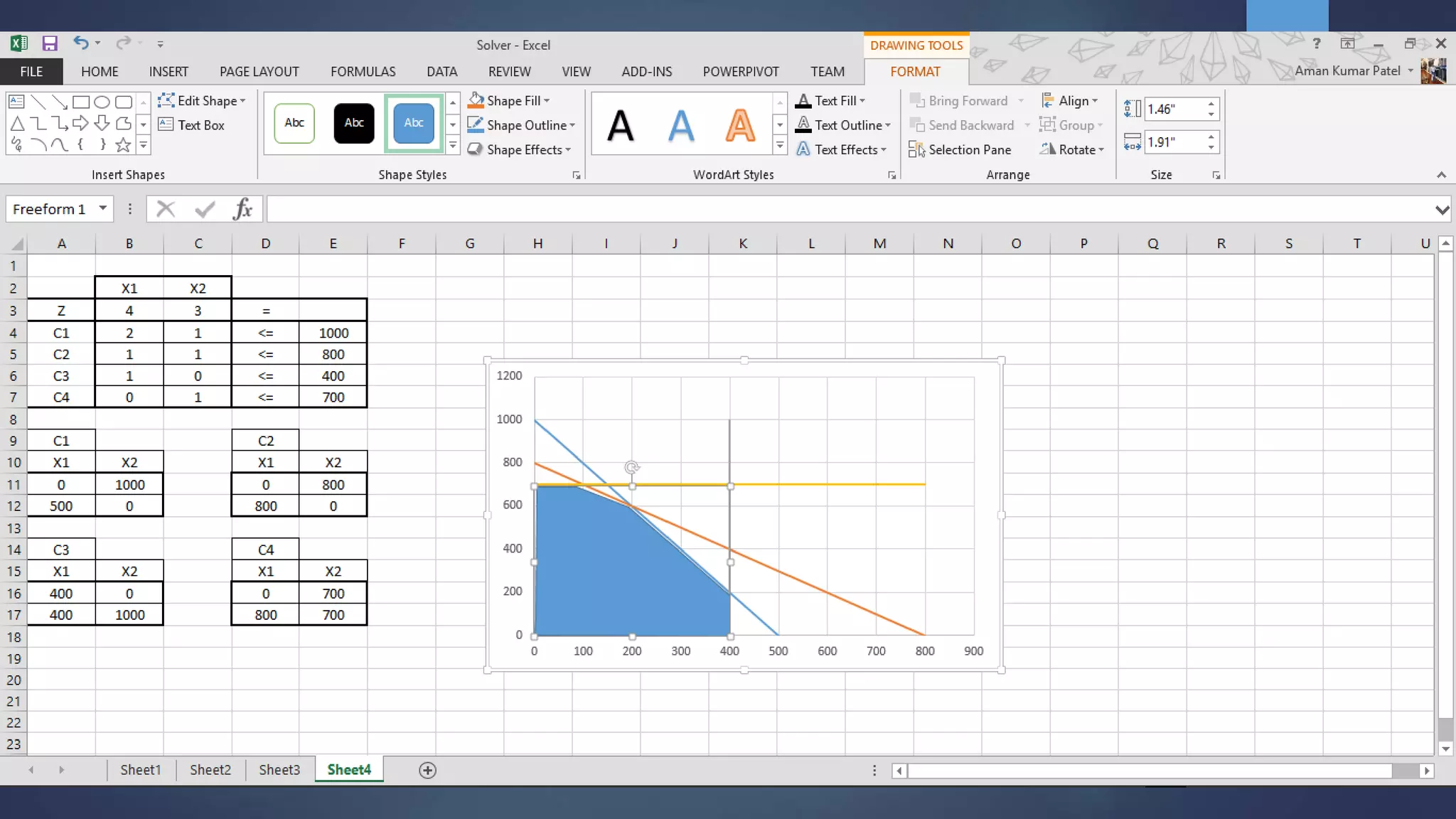Switch to Sheet2 worksheet tab

click(x=210, y=770)
